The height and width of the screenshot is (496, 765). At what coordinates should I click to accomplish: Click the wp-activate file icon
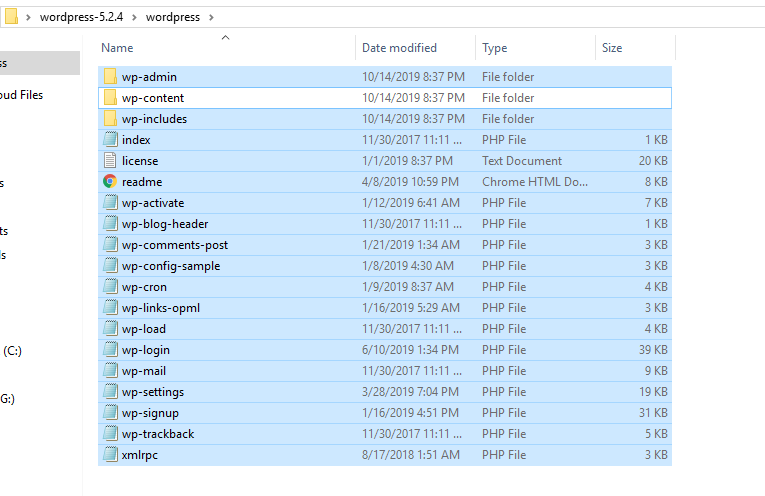click(110, 202)
